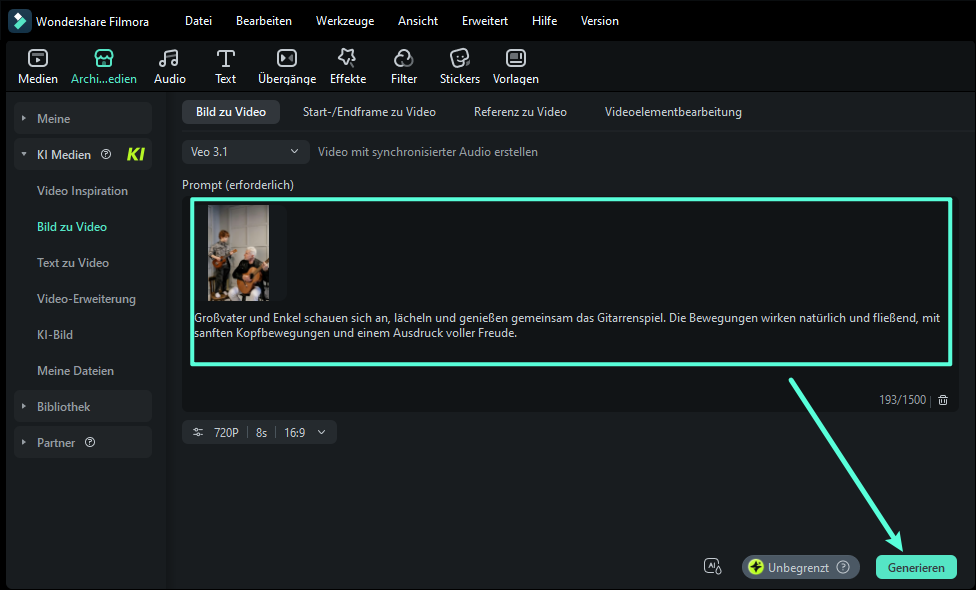Open the Filter icon

[403, 59]
